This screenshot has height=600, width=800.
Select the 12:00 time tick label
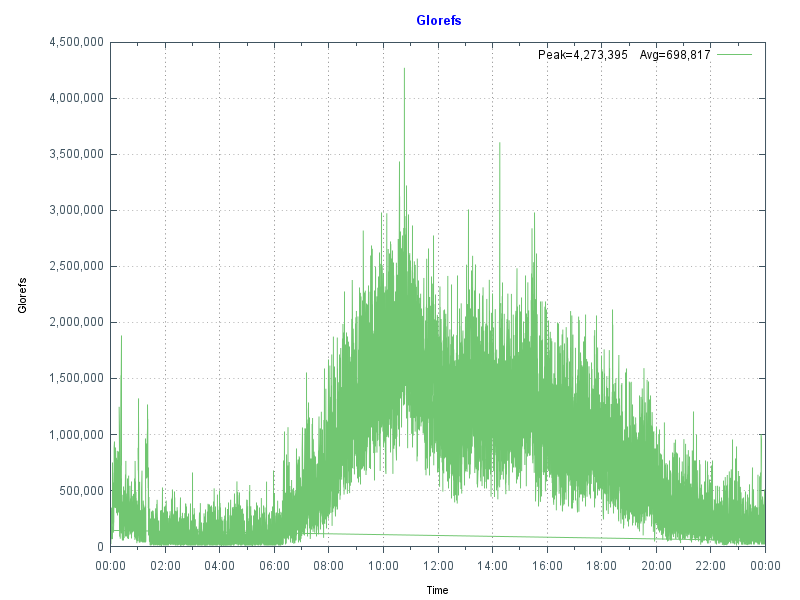click(438, 565)
